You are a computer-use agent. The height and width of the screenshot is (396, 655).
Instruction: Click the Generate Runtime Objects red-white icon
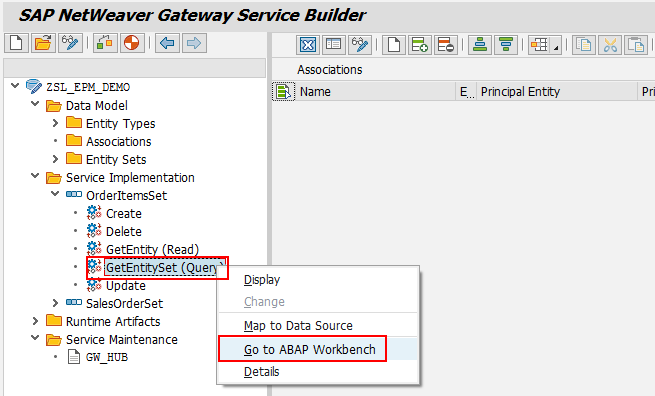132,43
